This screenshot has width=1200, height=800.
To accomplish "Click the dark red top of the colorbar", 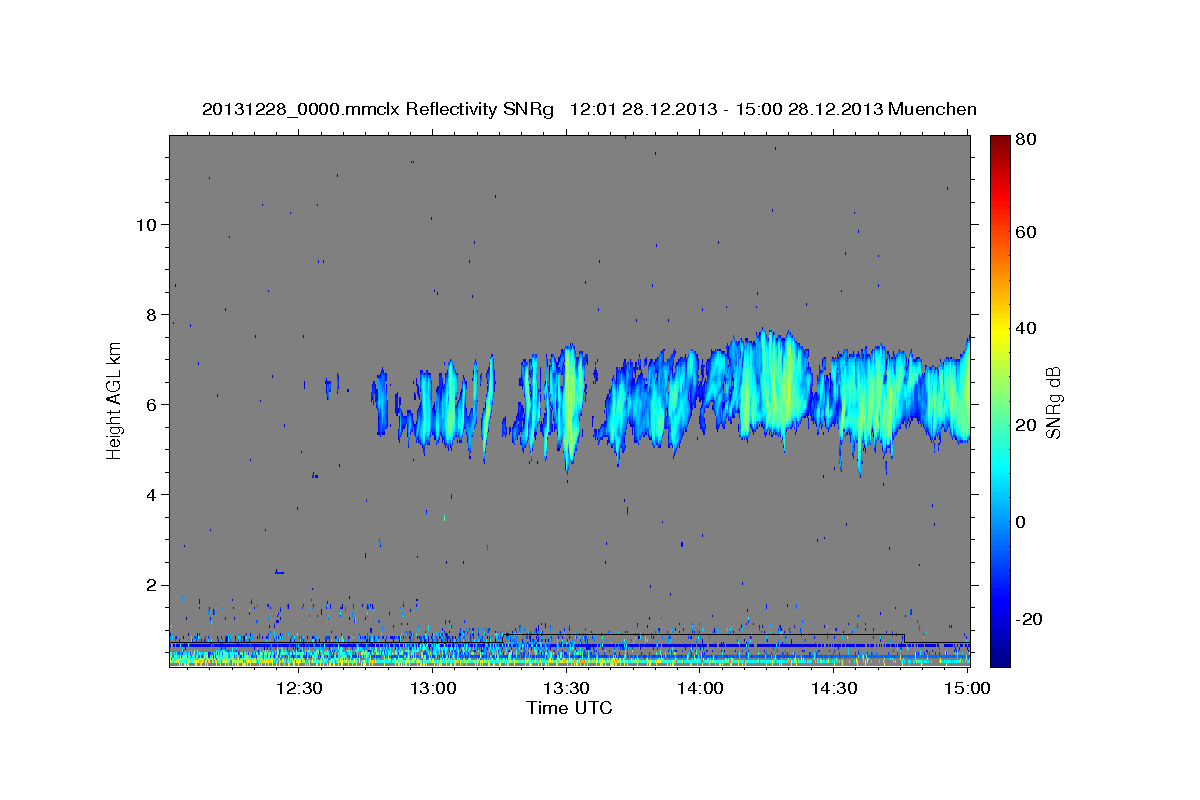I will tap(999, 145).
